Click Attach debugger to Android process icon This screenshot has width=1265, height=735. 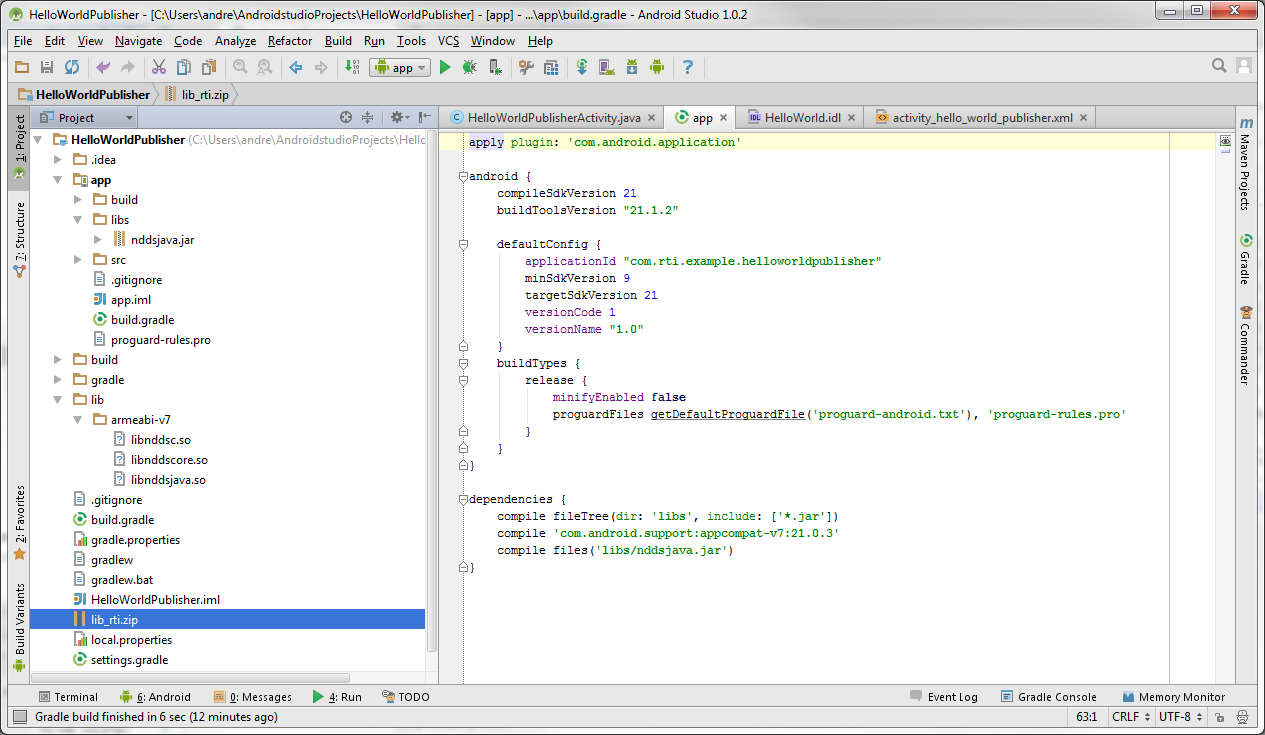point(494,67)
